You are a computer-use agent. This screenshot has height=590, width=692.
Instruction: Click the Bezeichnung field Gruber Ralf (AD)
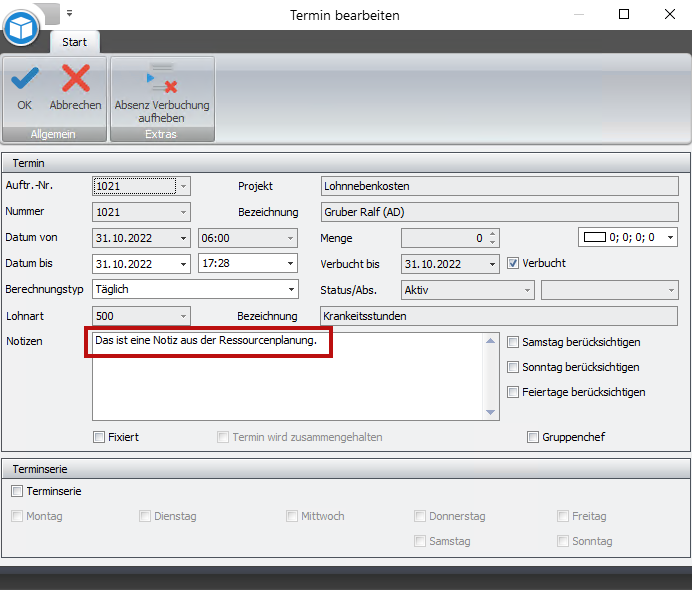500,212
